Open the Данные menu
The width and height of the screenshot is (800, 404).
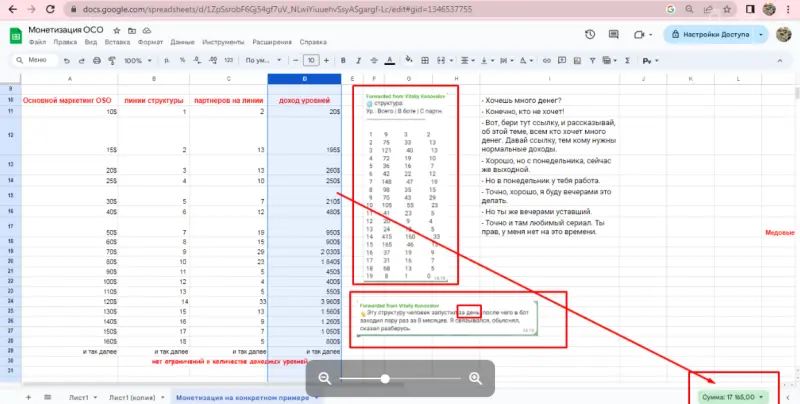click(x=182, y=42)
